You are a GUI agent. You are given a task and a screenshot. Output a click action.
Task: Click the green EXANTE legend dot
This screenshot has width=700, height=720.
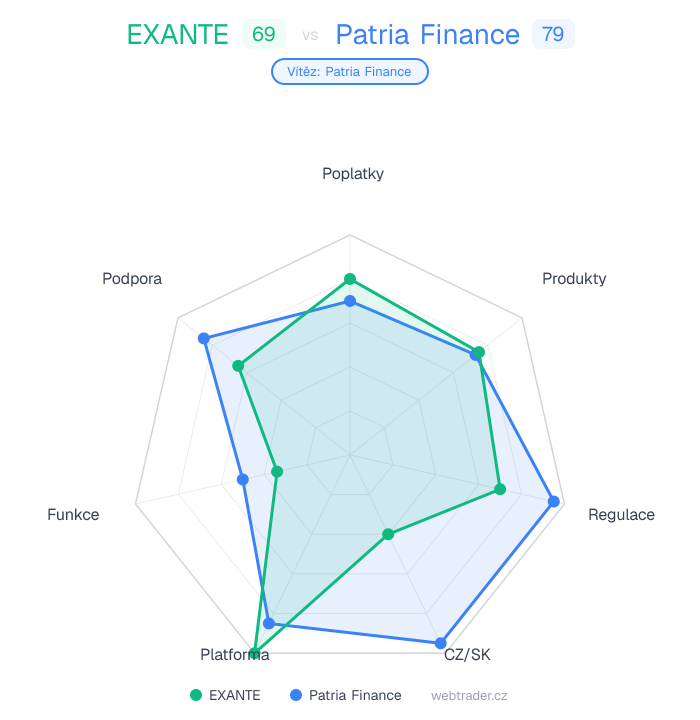tap(196, 695)
